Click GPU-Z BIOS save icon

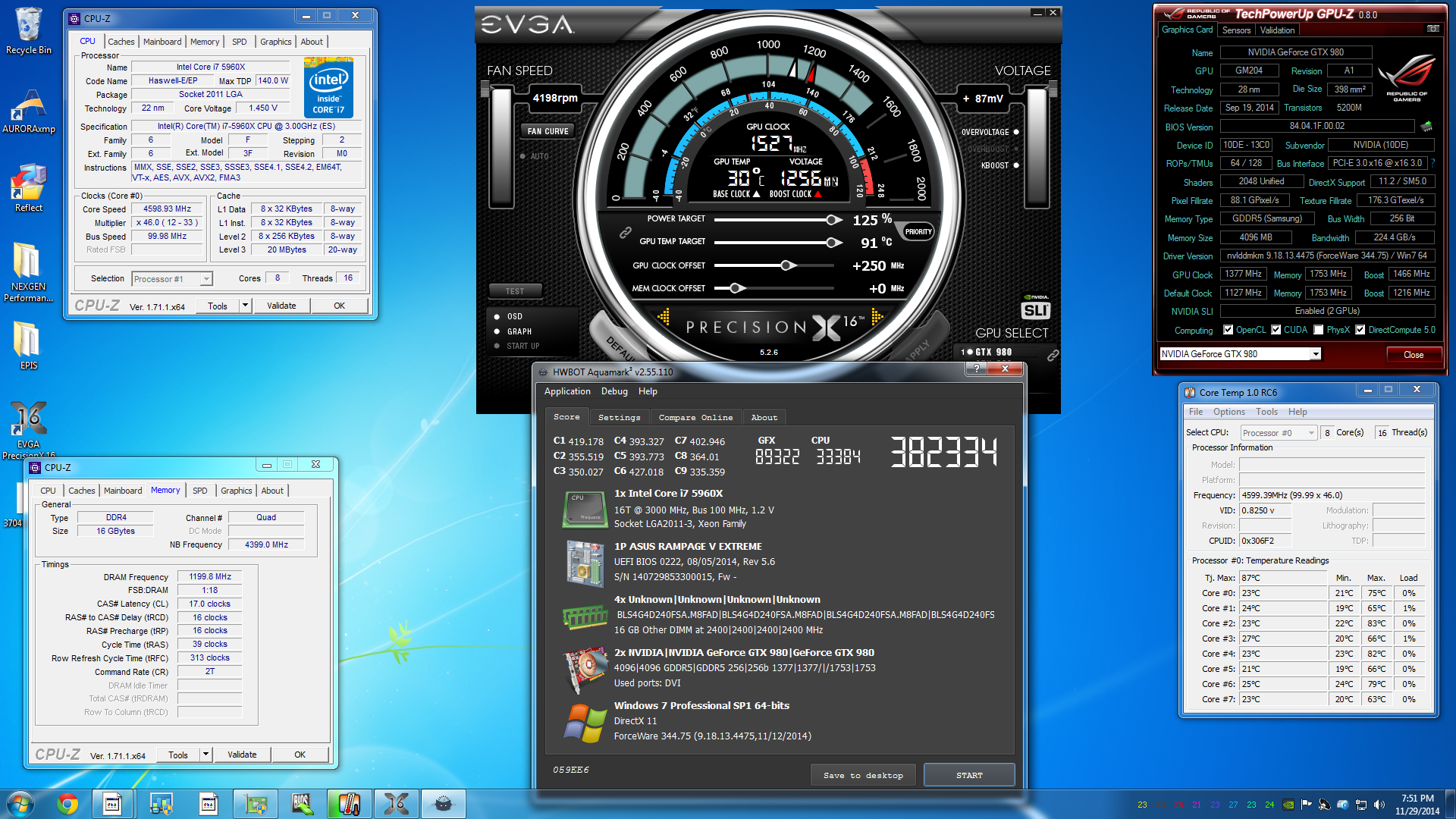(x=1426, y=127)
